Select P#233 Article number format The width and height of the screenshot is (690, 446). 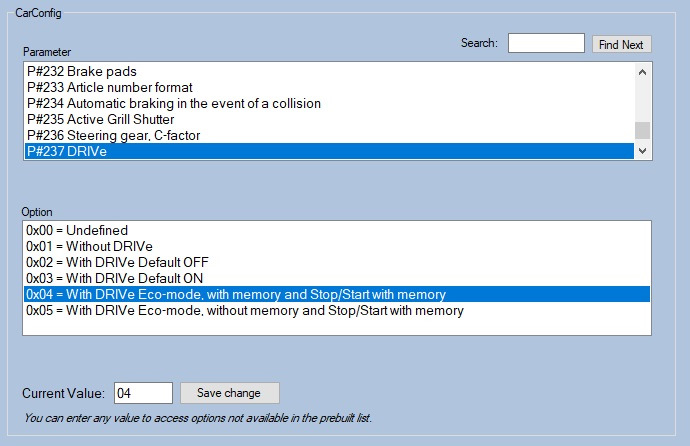109,87
